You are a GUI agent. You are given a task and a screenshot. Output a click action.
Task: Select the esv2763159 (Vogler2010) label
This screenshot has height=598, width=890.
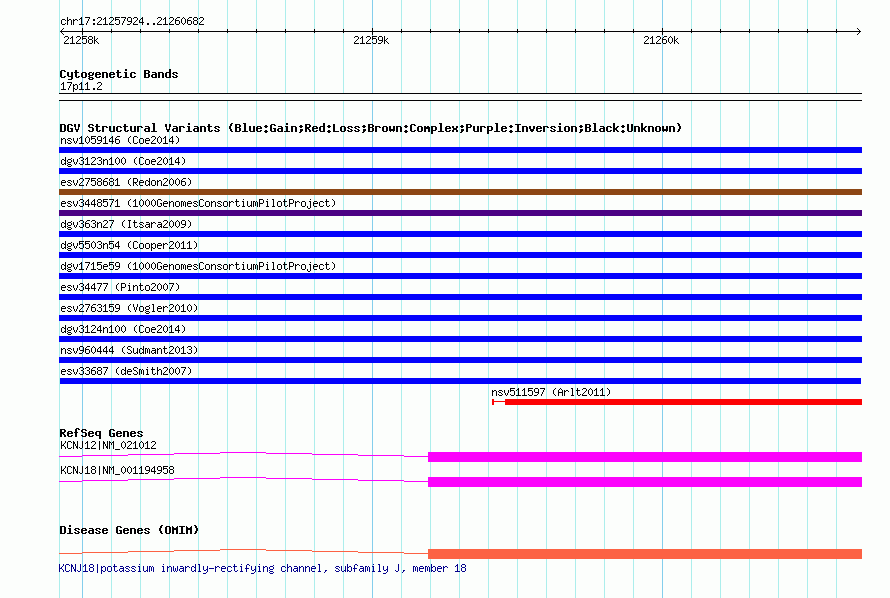coord(129,308)
